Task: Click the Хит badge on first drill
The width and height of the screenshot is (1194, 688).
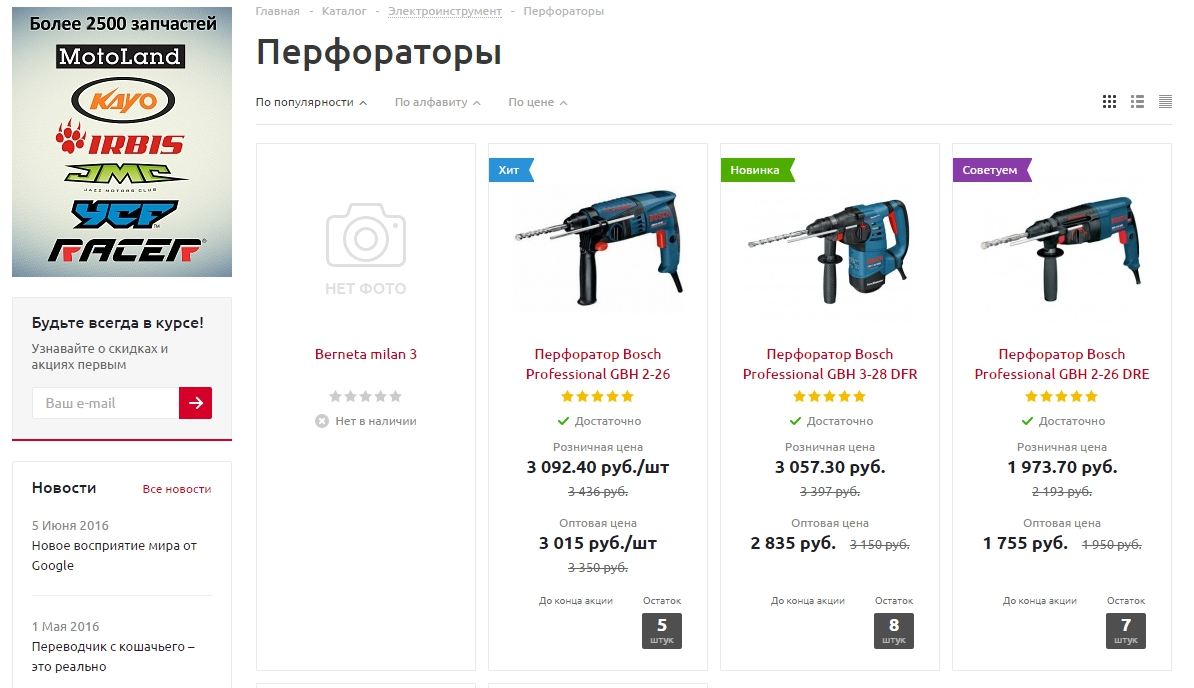Action: (x=510, y=170)
